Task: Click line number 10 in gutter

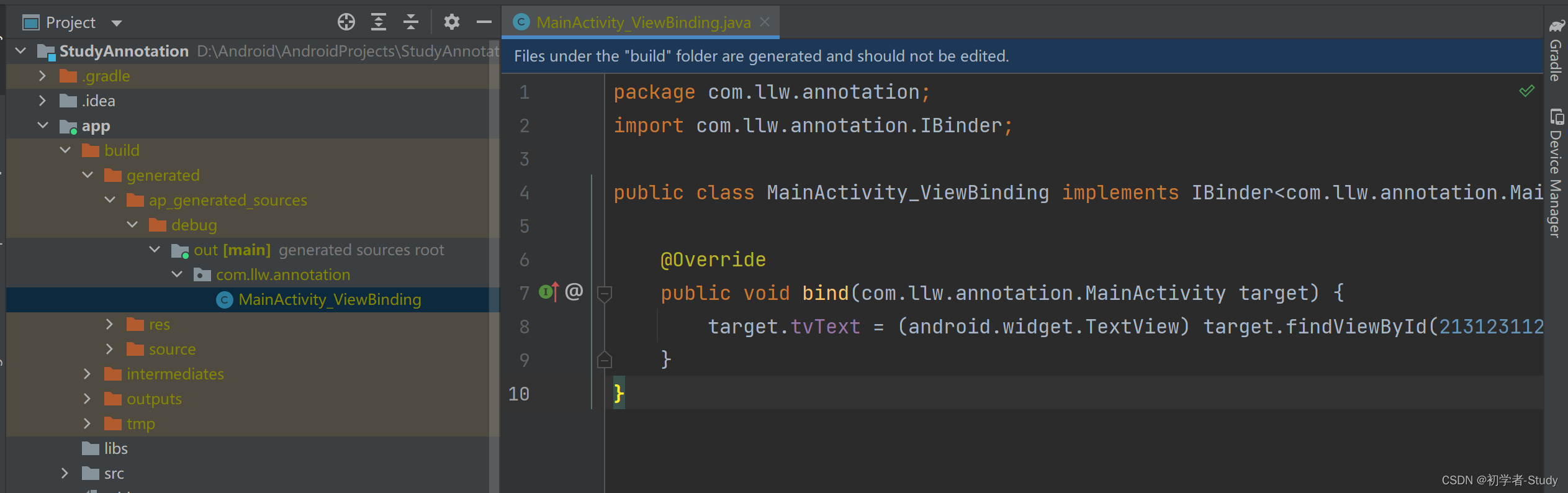Action: (x=519, y=394)
